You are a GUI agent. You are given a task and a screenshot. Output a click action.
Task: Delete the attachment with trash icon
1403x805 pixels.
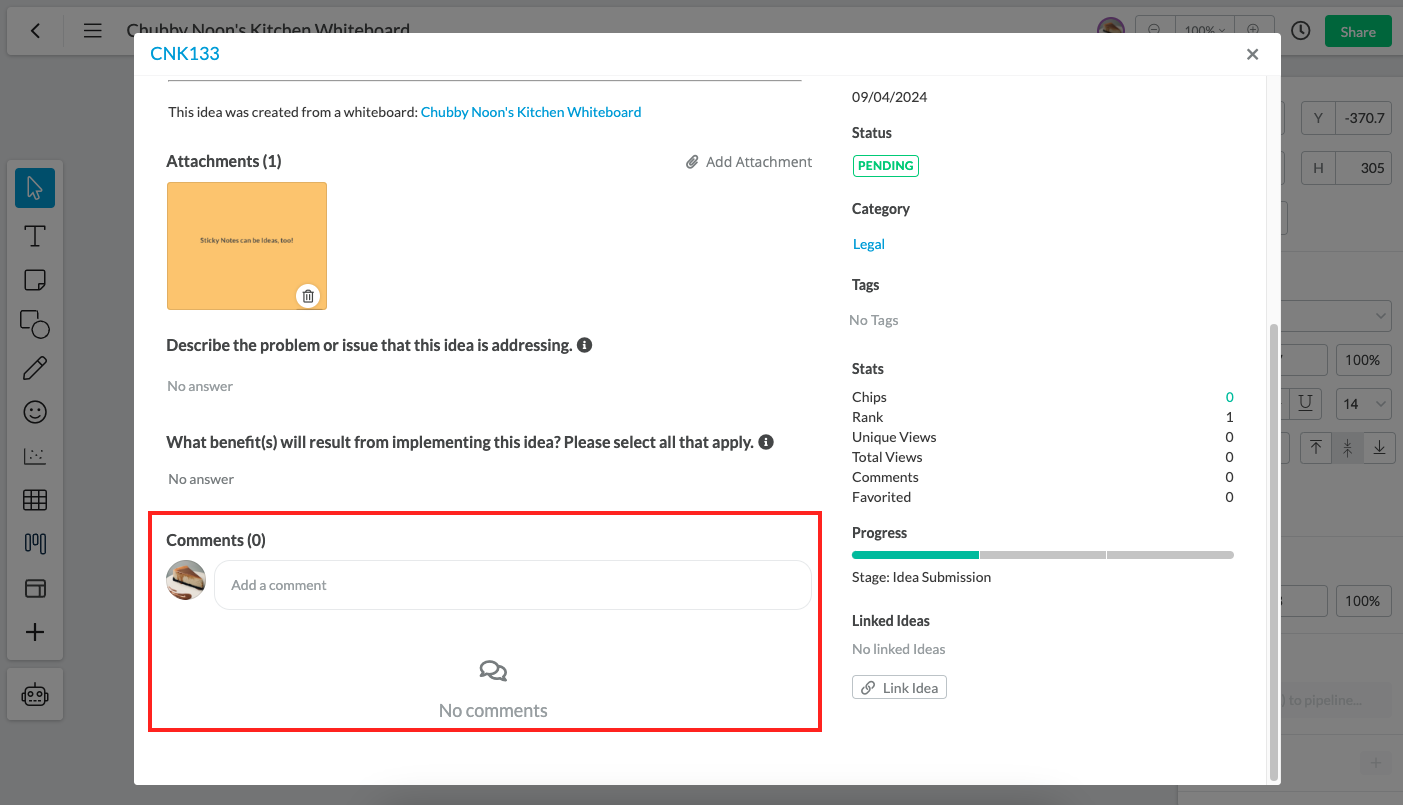point(308,296)
